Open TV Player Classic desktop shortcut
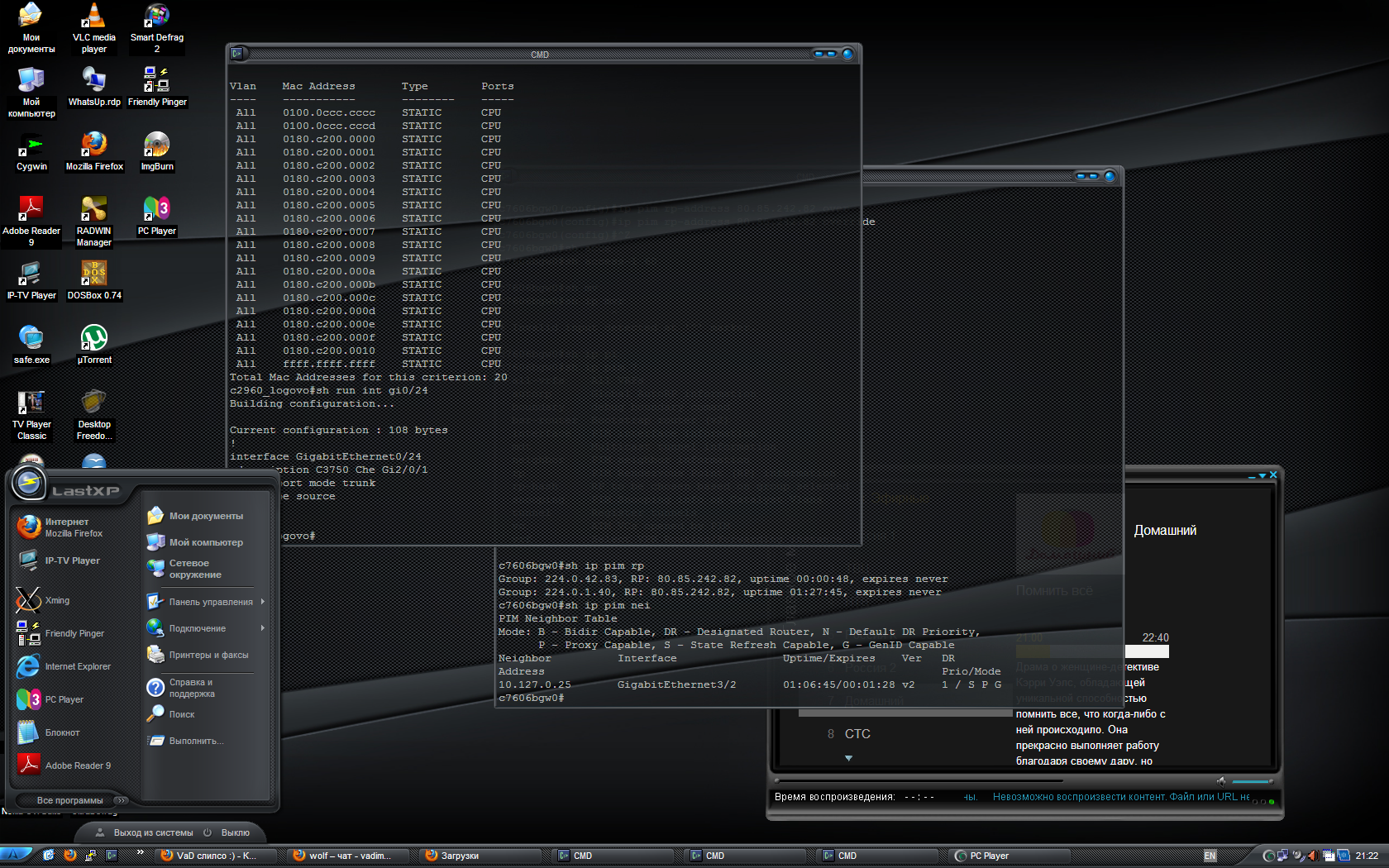This screenshot has height=868, width=1389. coord(31,414)
